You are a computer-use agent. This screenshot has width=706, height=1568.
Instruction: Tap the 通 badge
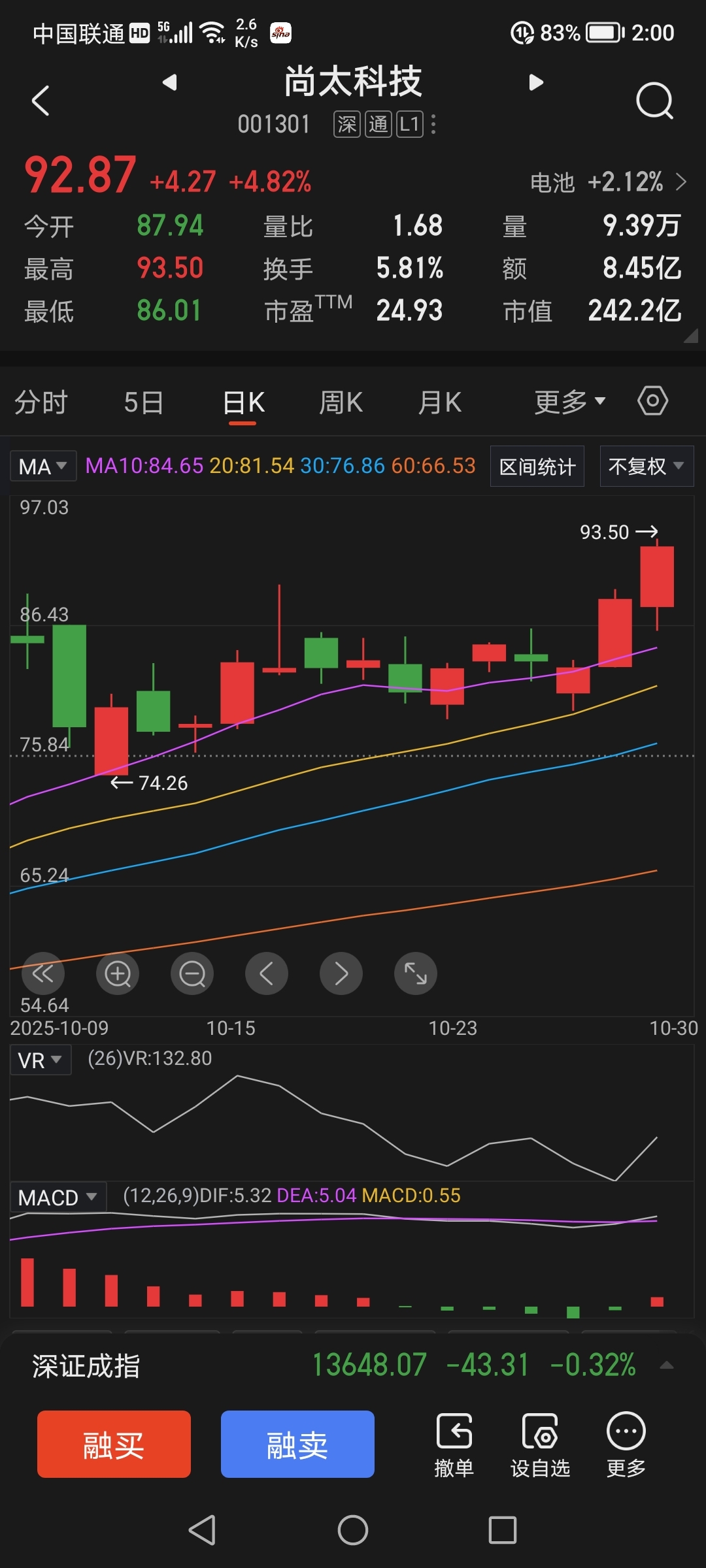click(x=378, y=124)
